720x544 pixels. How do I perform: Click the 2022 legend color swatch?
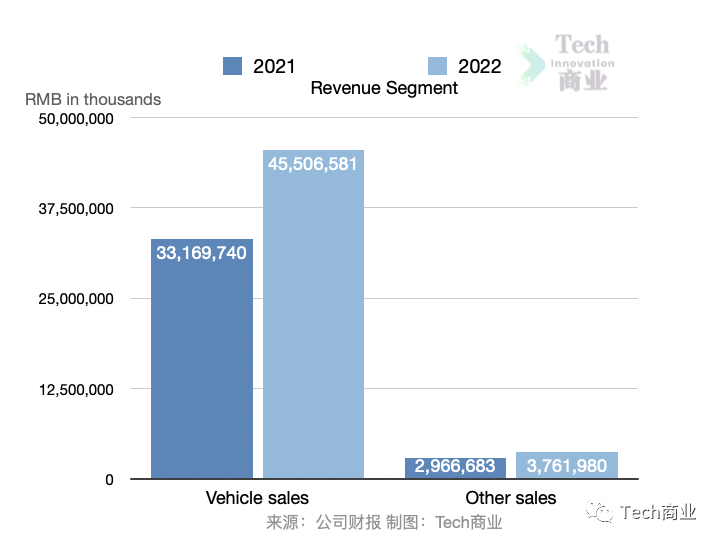click(438, 66)
